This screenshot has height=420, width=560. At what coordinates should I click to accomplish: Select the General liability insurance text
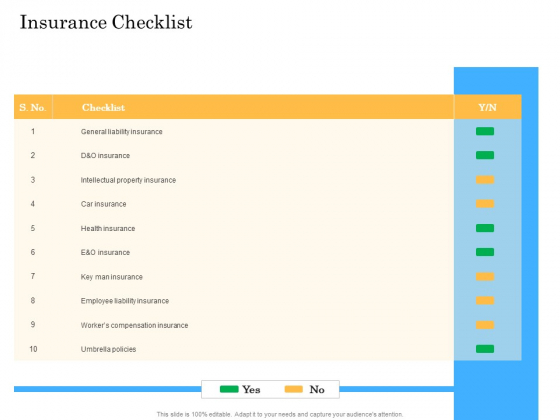point(121,132)
